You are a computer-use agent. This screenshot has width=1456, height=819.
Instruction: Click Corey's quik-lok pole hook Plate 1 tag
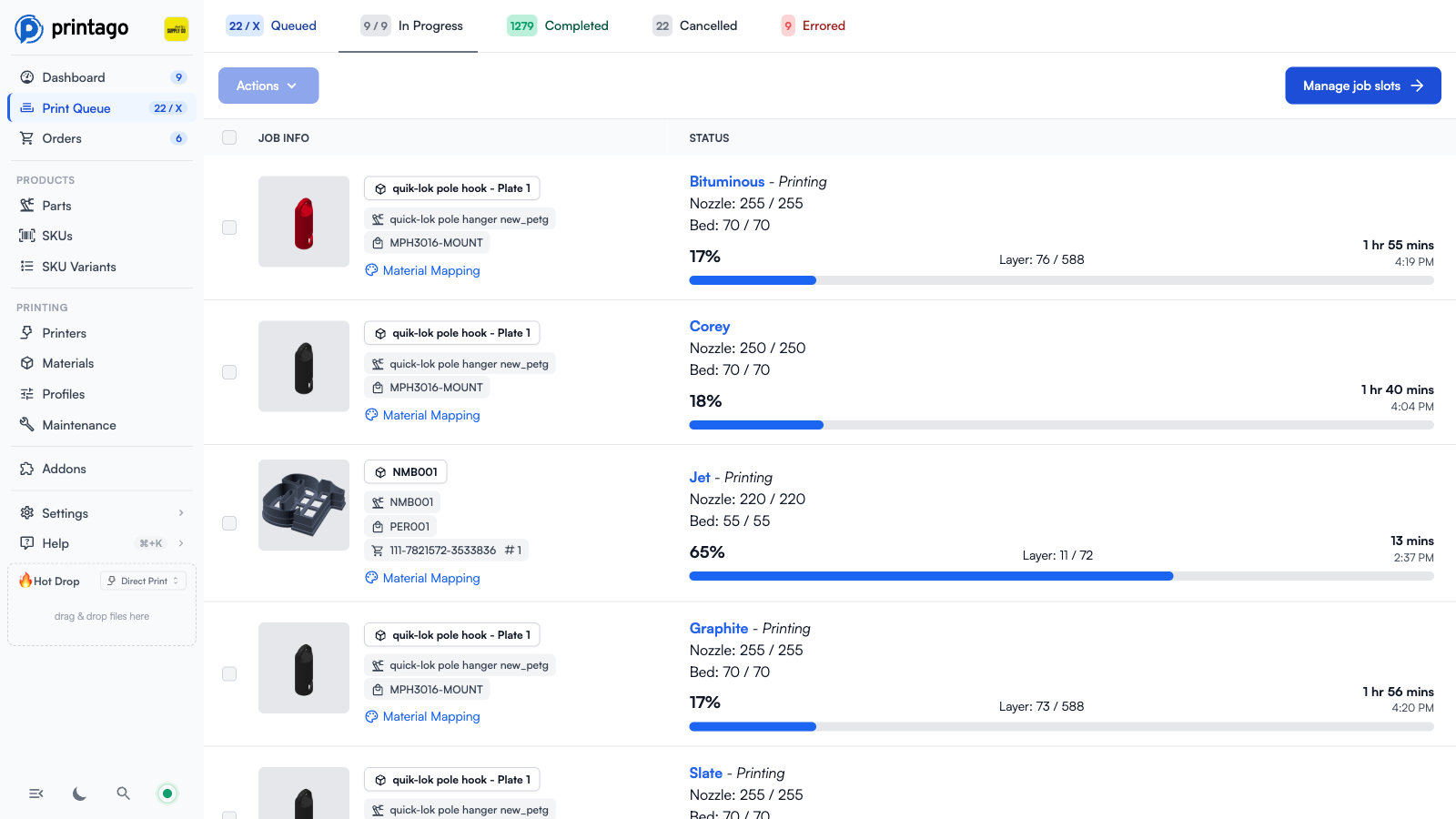tap(452, 333)
